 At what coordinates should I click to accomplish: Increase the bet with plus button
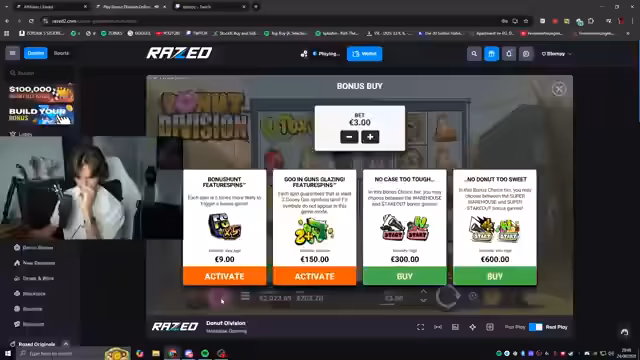point(370,137)
